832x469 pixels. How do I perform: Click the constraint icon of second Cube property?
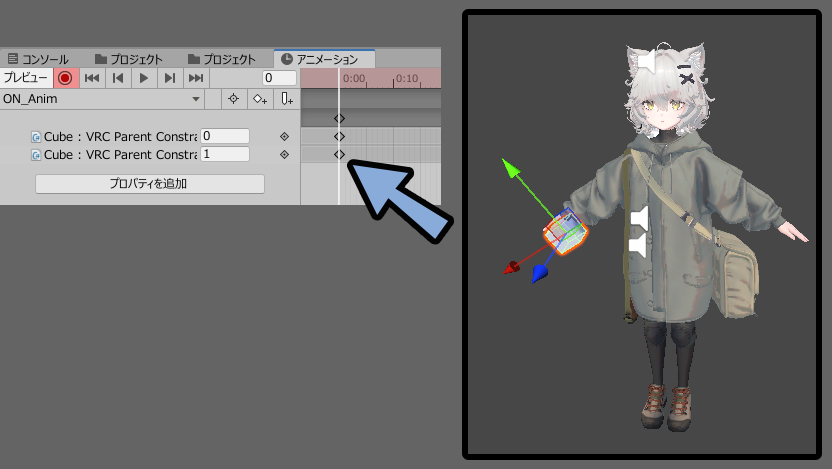pos(36,155)
